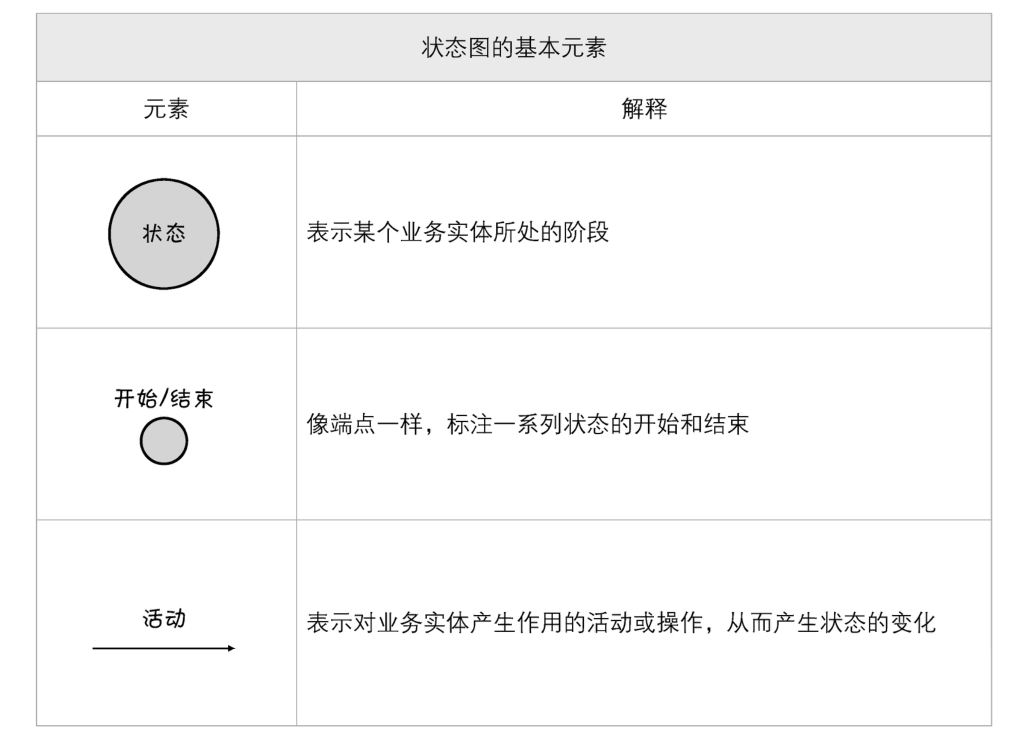Click text 表示某个业务实体所处的阶段
The width and height of the screenshot is (1022, 743).
point(458,232)
